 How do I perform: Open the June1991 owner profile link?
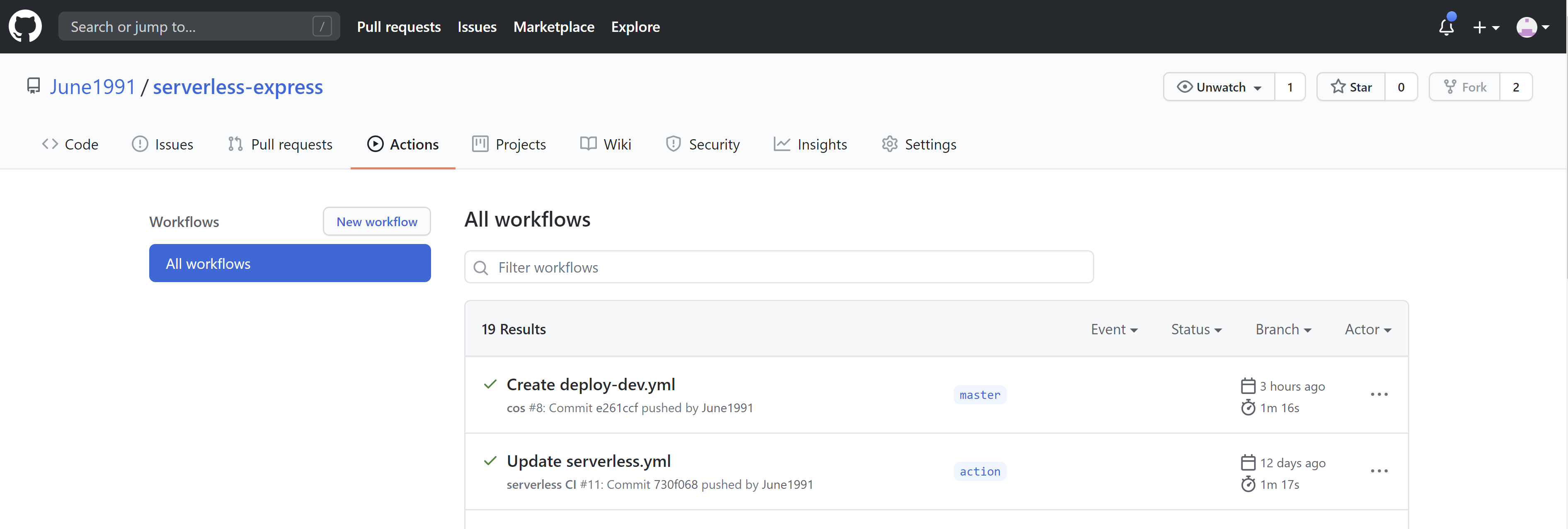(x=92, y=87)
